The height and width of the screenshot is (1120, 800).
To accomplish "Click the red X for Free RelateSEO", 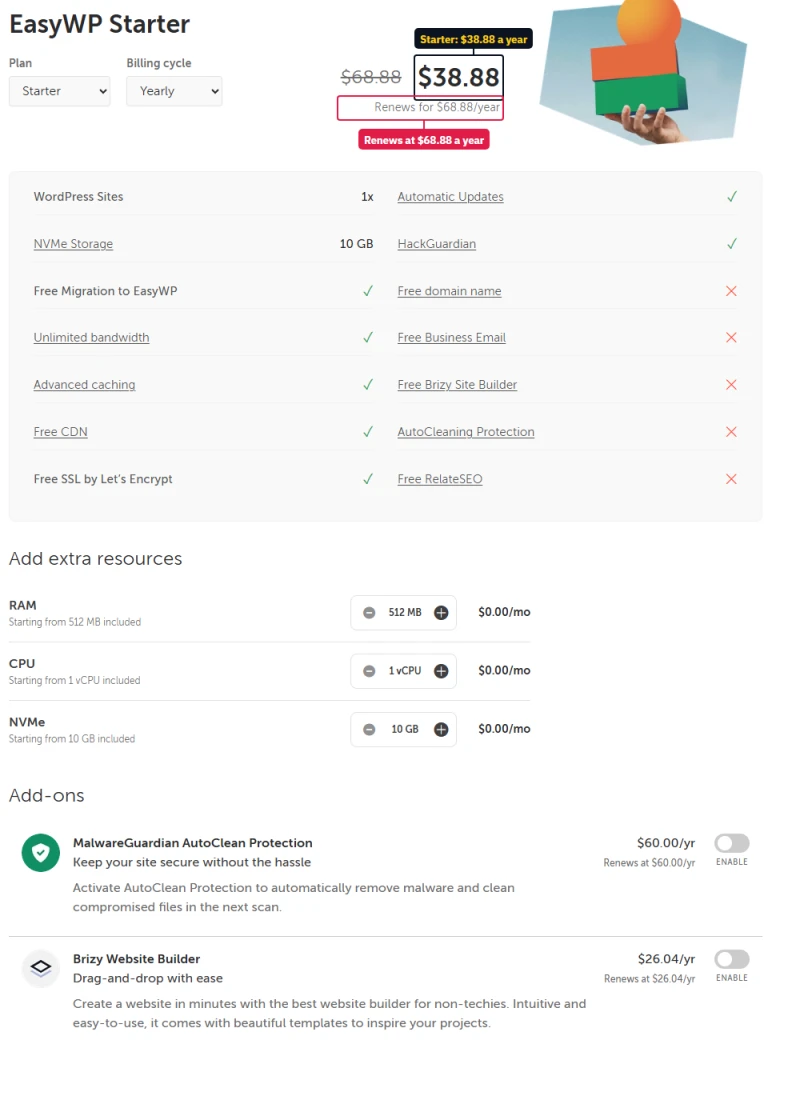I will [x=731, y=479].
